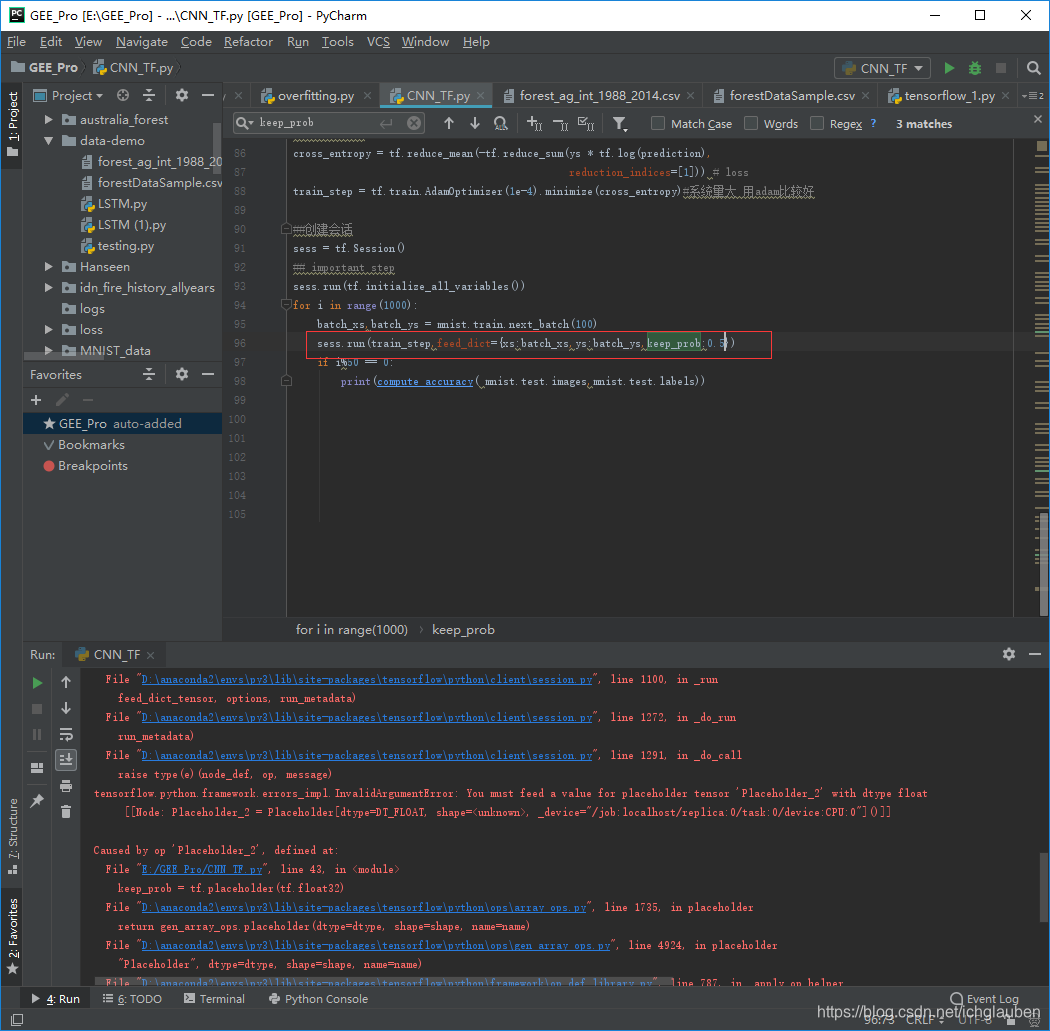Image resolution: width=1050 pixels, height=1031 pixels.
Task: Stop the running process from toolbar
Action: point(1000,68)
